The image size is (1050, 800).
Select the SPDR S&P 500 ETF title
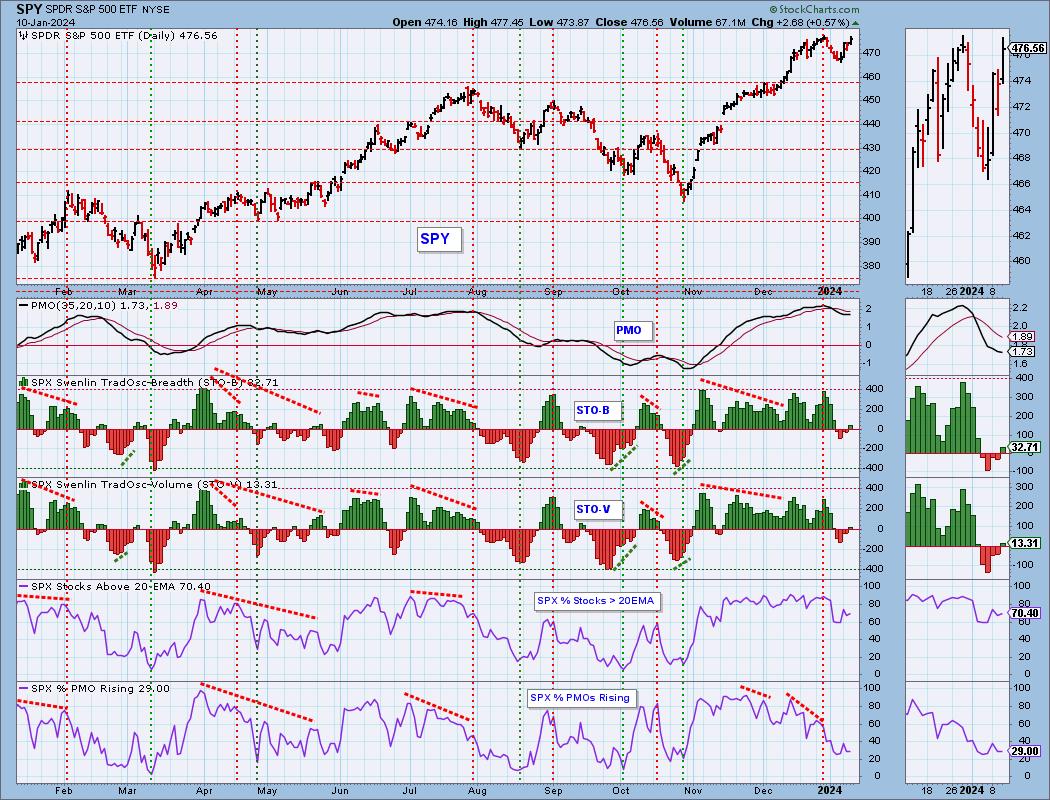[x=91, y=10]
